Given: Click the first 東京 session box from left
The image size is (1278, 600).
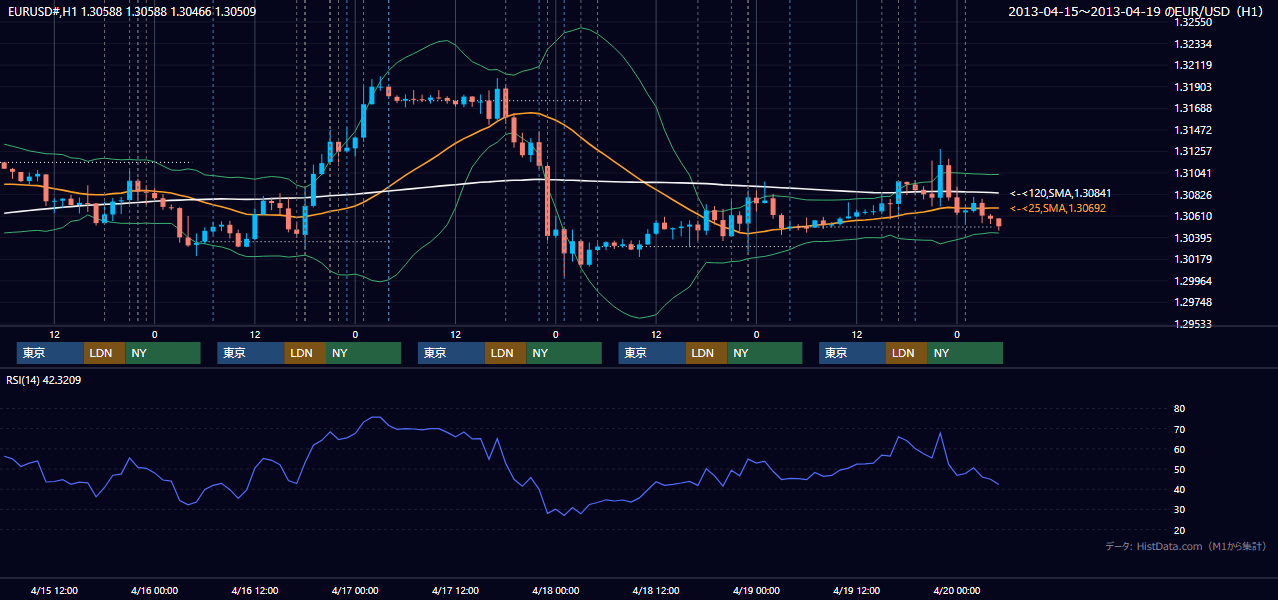Looking at the screenshot, I should tap(50, 353).
